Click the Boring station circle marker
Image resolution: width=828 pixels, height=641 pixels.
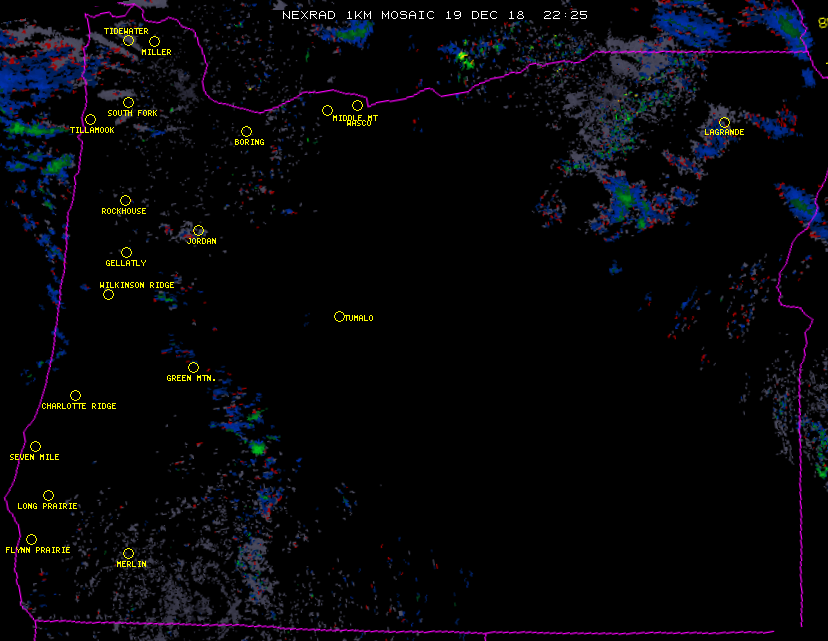pyautogui.click(x=246, y=131)
